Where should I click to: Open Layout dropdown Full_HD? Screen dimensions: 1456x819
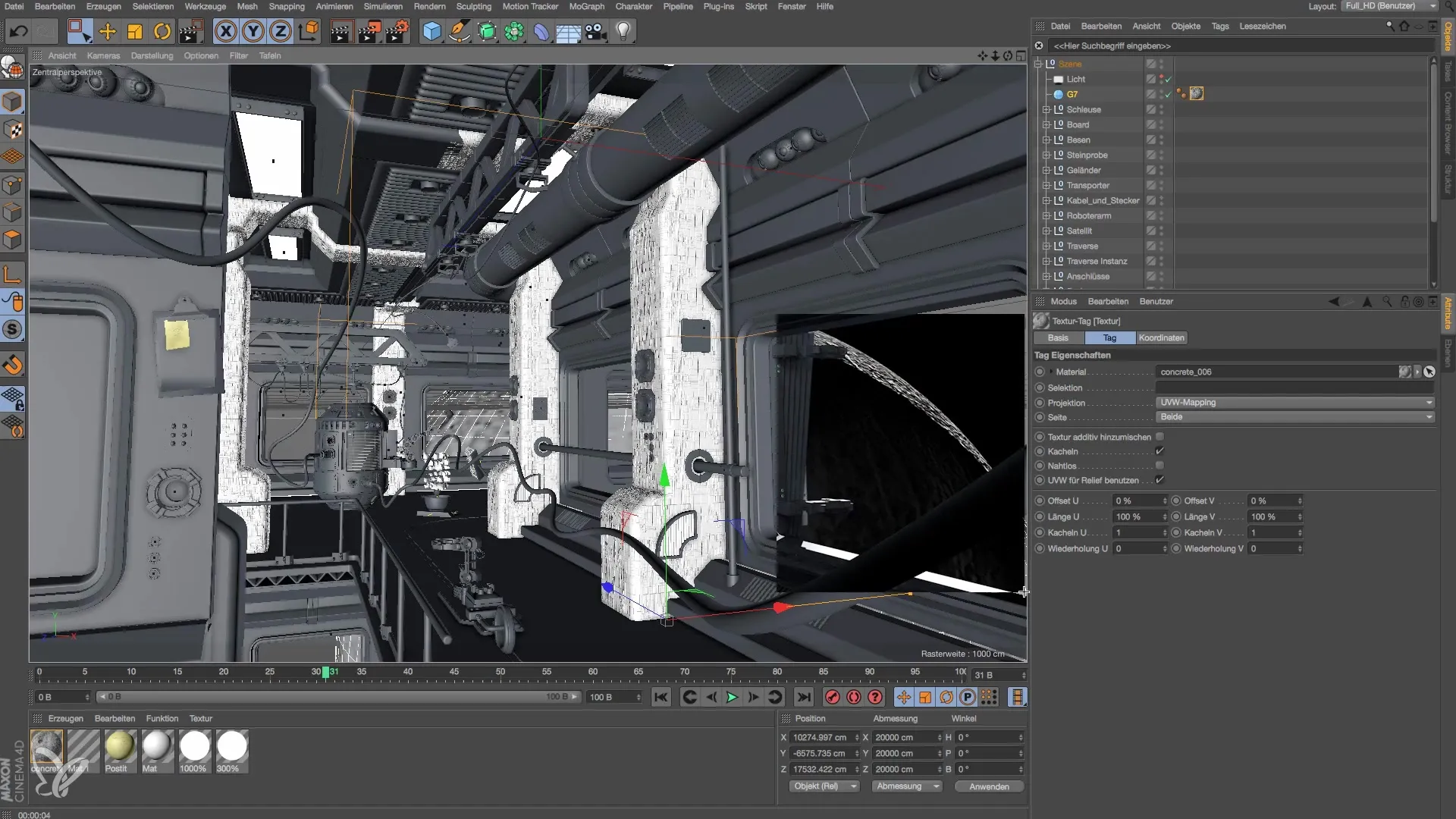pos(1389,6)
